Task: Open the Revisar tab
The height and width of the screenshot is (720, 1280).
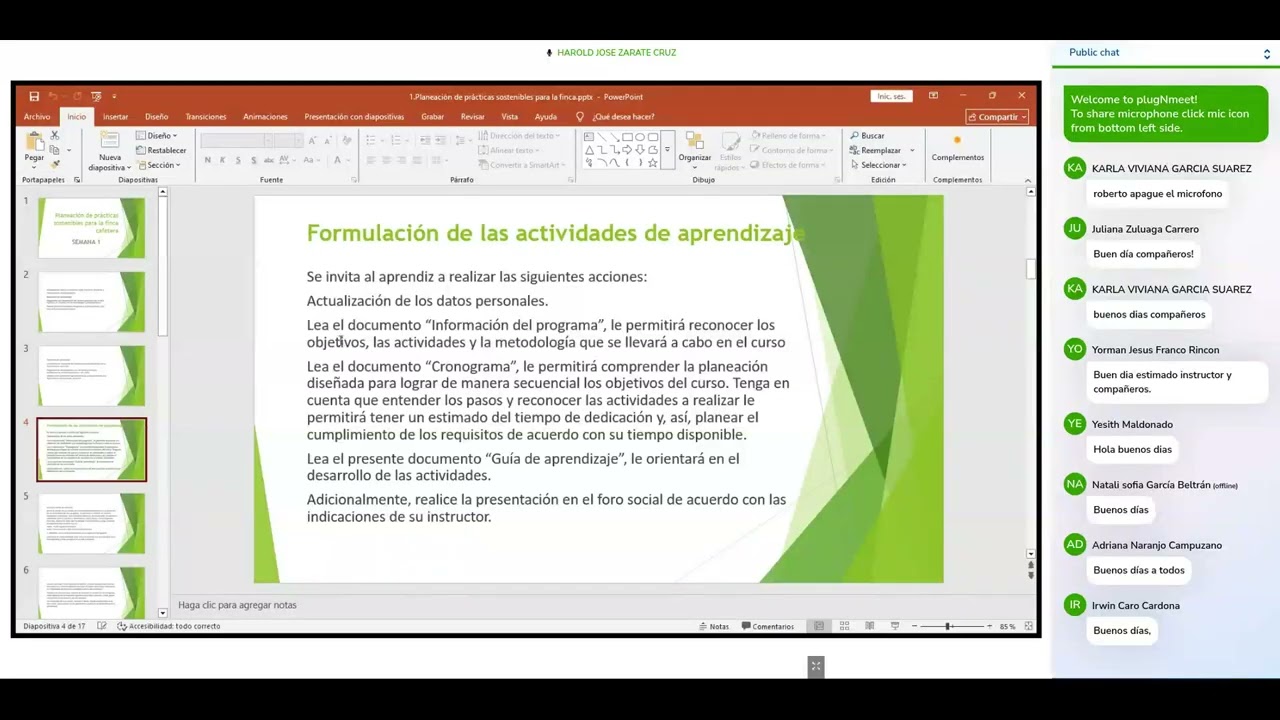Action: (x=472, y=117)
